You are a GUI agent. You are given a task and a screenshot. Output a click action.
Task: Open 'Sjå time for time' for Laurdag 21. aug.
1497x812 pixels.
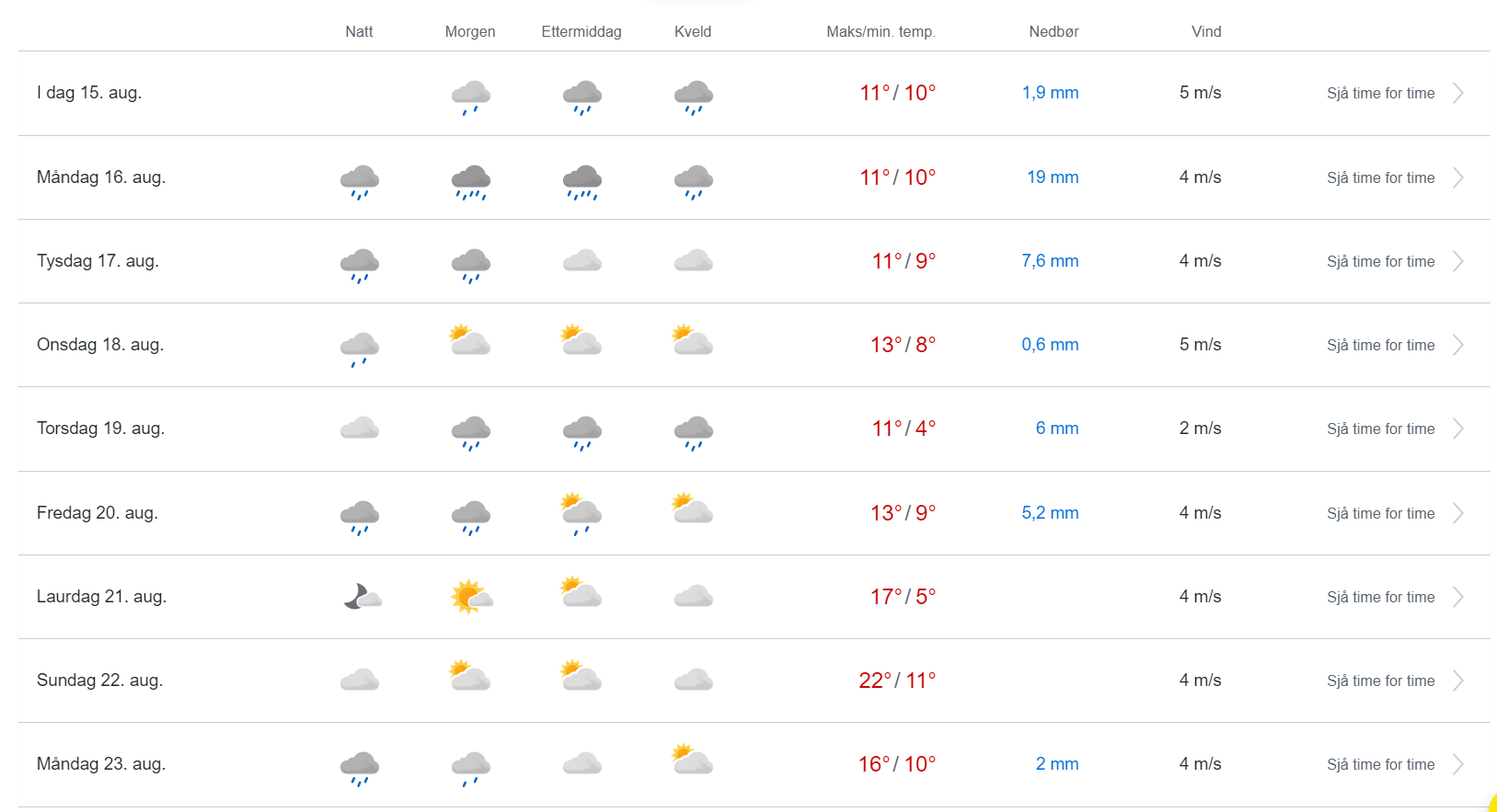tap(1380, 597)
